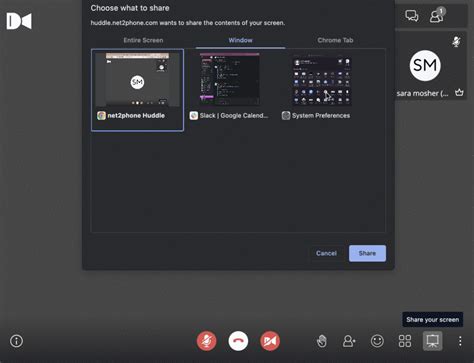
Task: Open the more options three-dot menu
Action: 460,341
